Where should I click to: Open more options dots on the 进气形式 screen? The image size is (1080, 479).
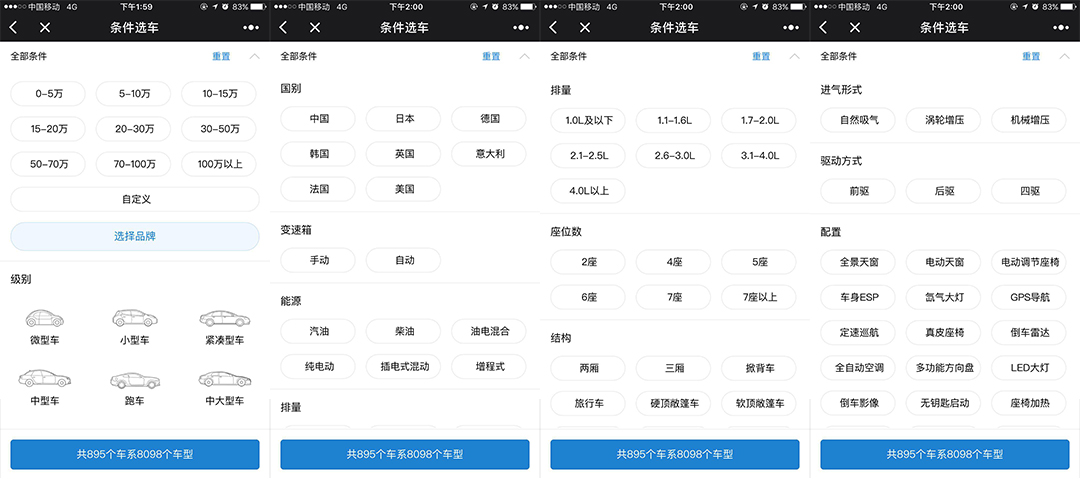(x=1061, y=28)
